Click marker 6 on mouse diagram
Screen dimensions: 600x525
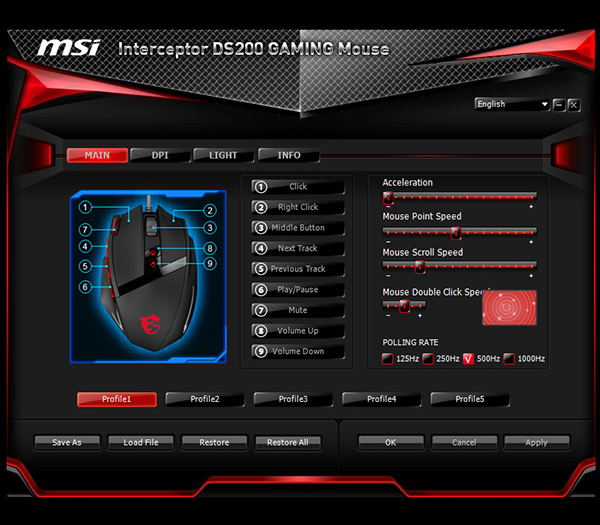tap(85, 287)
